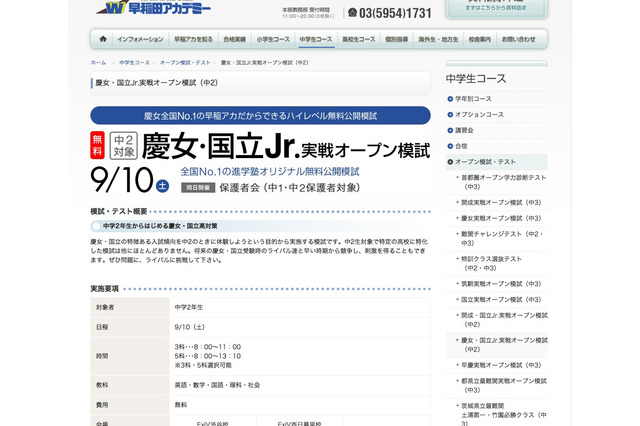Viewport: 640px width, 426px height.
Task: Click 中学生コース breadcrumb link
Action: pyautogui.click(x=134, y=62)
